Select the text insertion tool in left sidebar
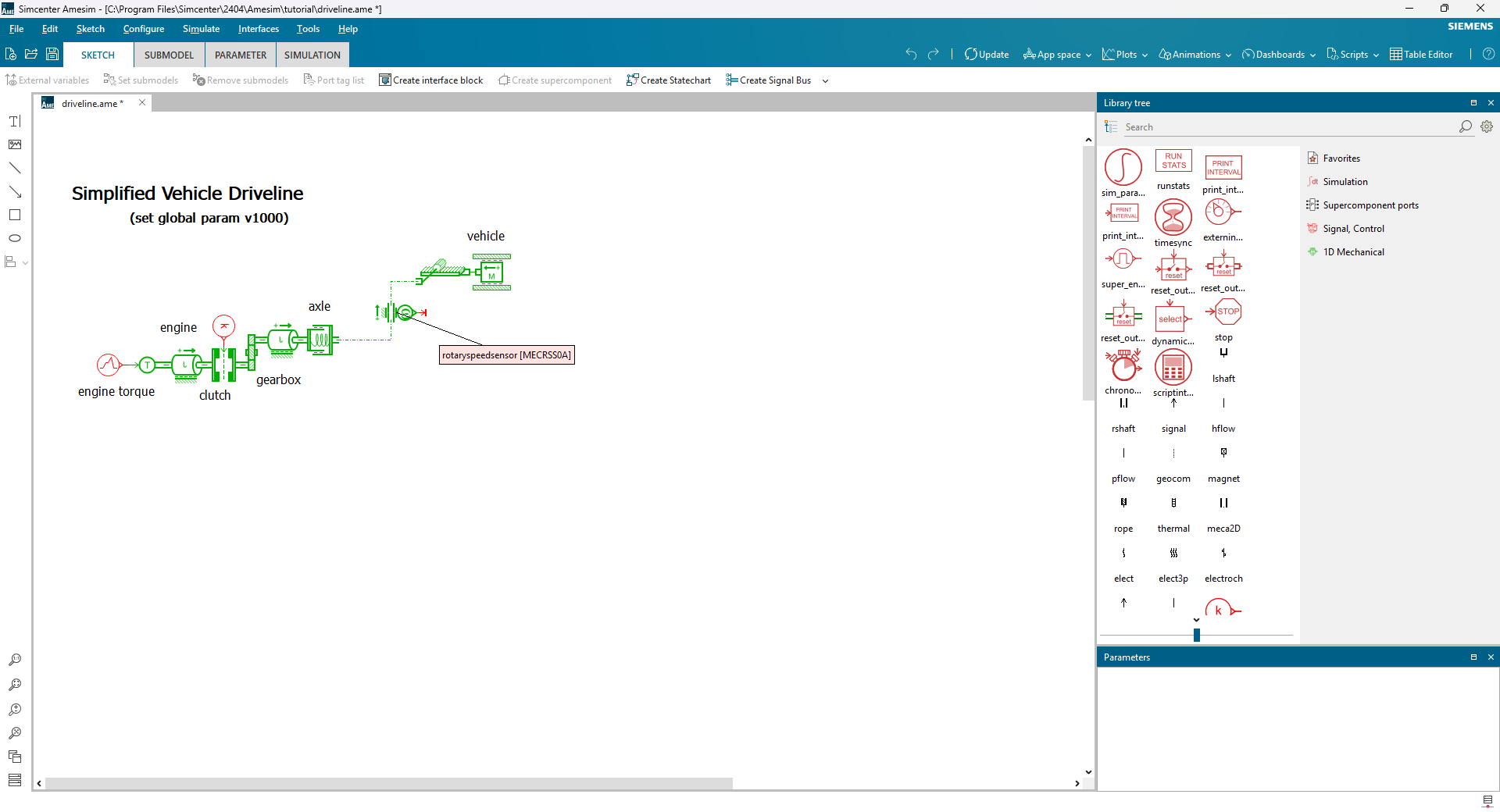Screen dimensions: 1500x812 [x=15, y=122]
